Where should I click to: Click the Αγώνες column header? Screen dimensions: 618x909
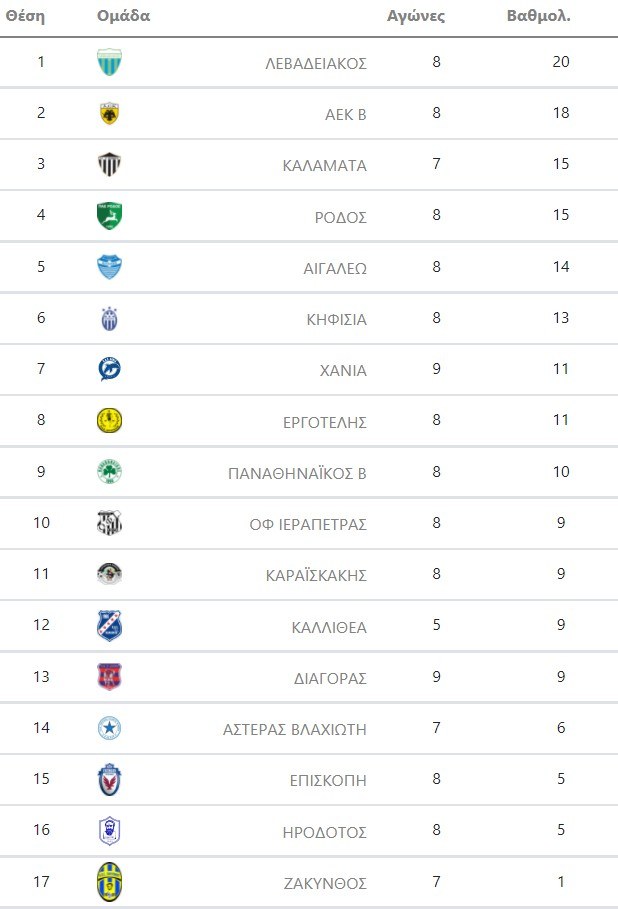(x=416, y=17)
